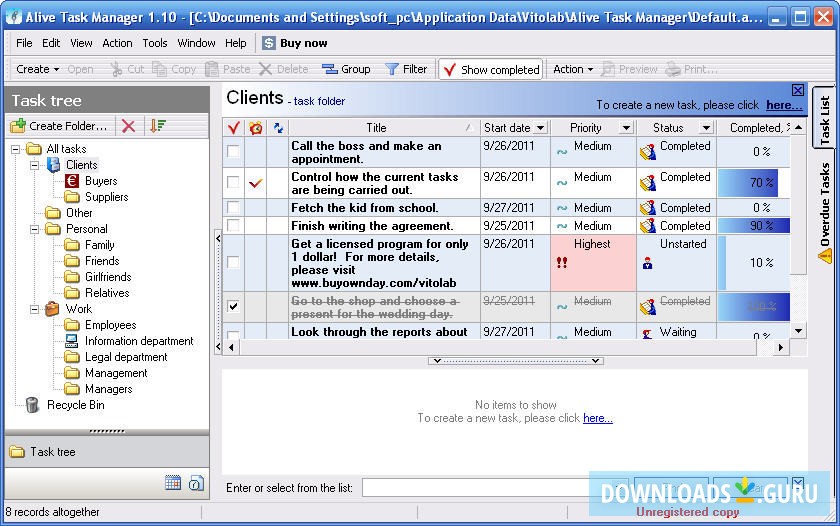This screenshot has height=526, width=840.
Task: Click the 'here...' link in empty pane
Action: (597, 418)
